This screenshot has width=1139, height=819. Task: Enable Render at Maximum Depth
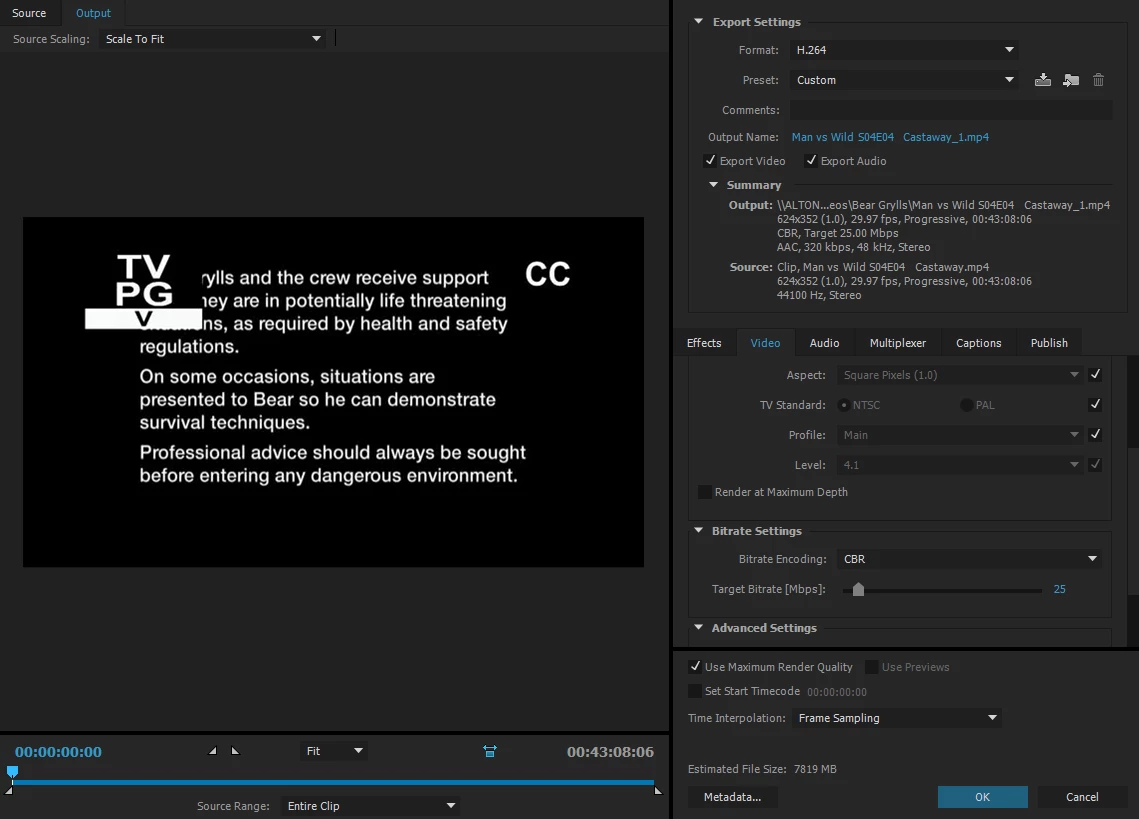[704, 492]
